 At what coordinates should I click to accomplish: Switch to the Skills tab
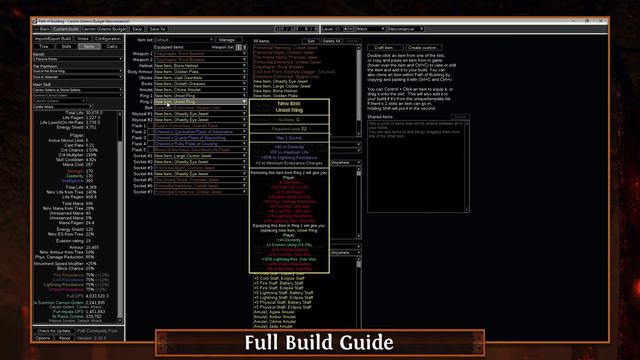pos(66,47)
